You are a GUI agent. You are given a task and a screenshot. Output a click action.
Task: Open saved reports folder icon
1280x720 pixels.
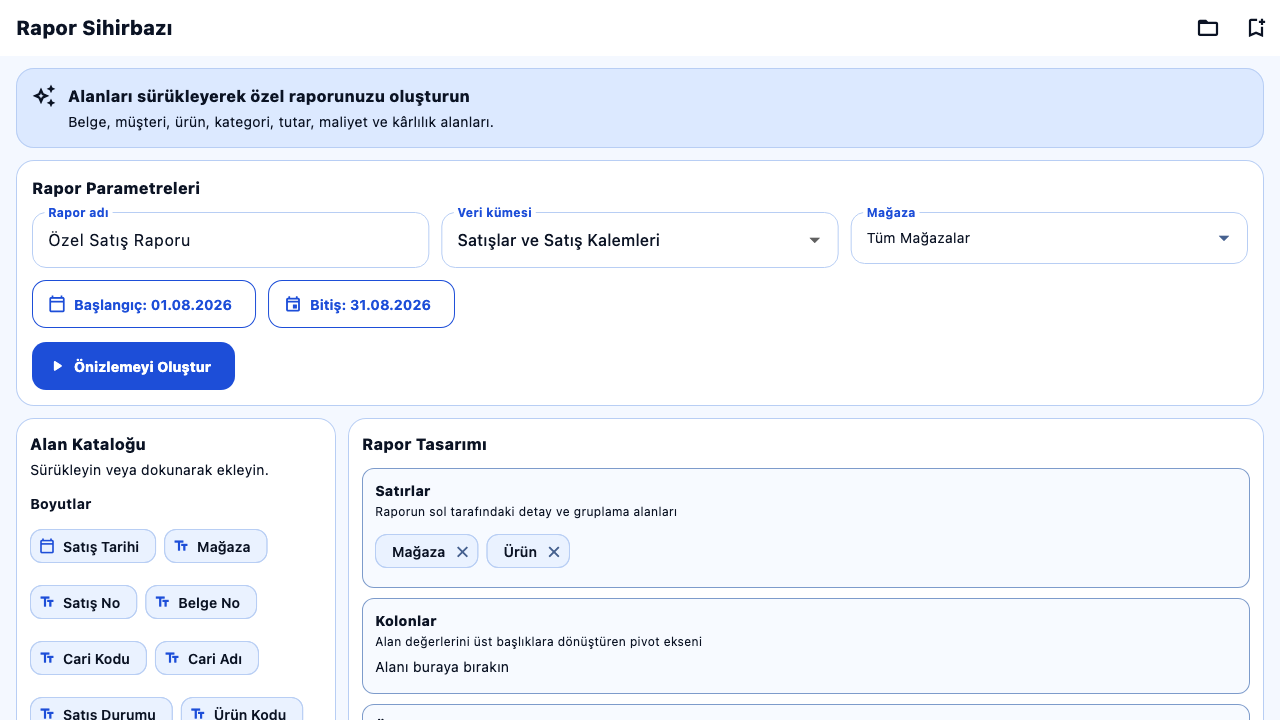(x=1208, y=28)
